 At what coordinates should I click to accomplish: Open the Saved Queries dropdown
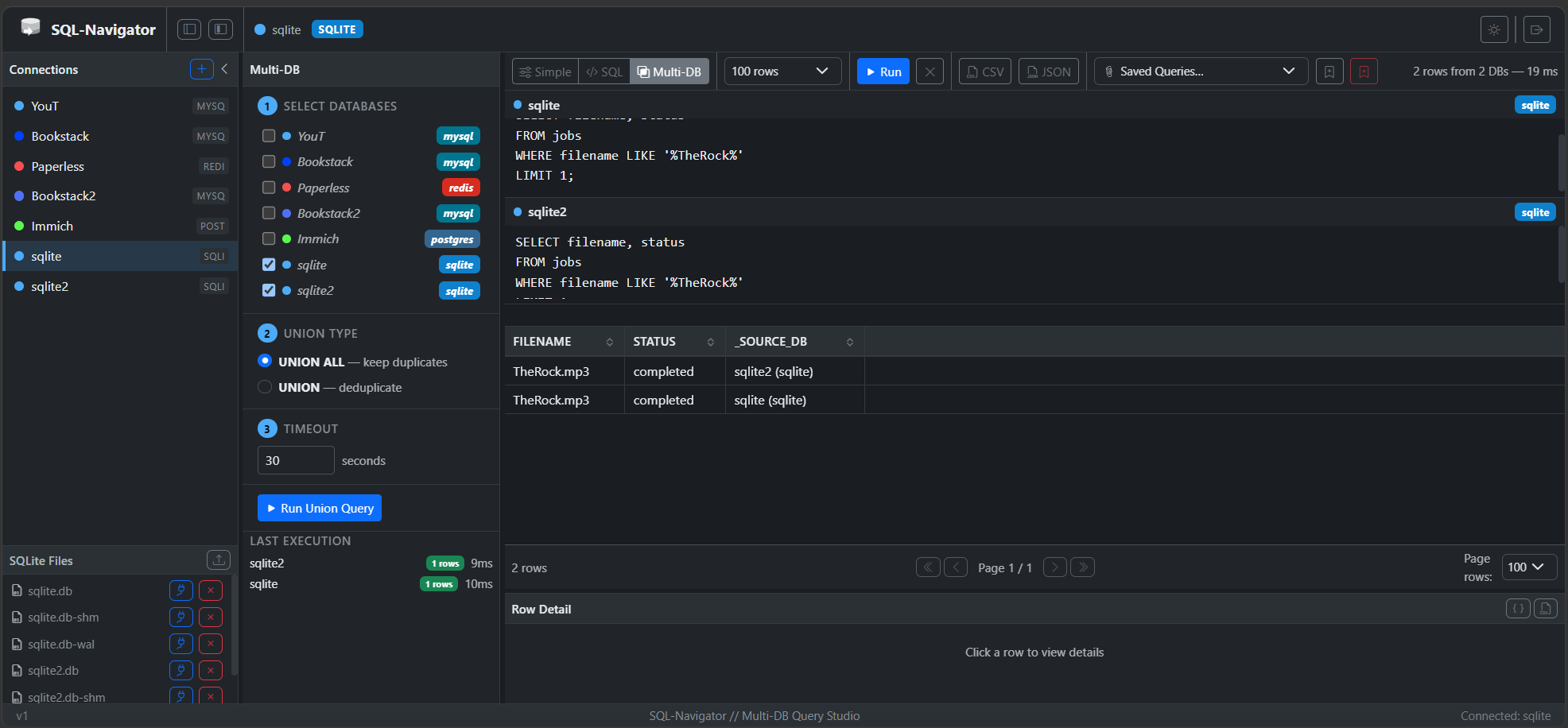(x=1201, y=72)
